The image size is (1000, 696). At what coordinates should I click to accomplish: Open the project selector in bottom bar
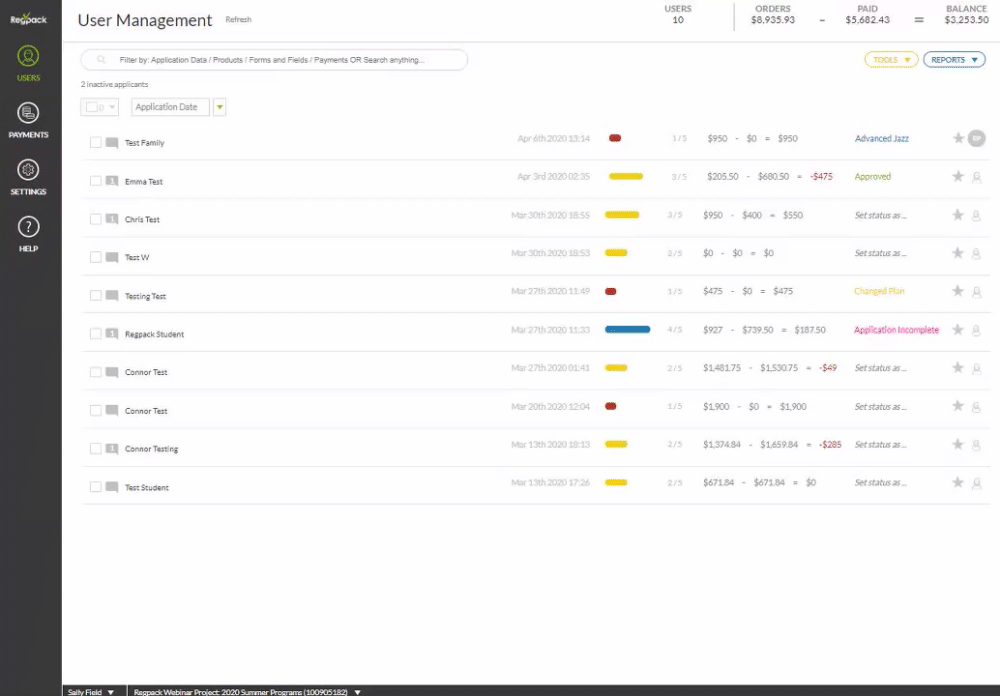pos(246,691)
